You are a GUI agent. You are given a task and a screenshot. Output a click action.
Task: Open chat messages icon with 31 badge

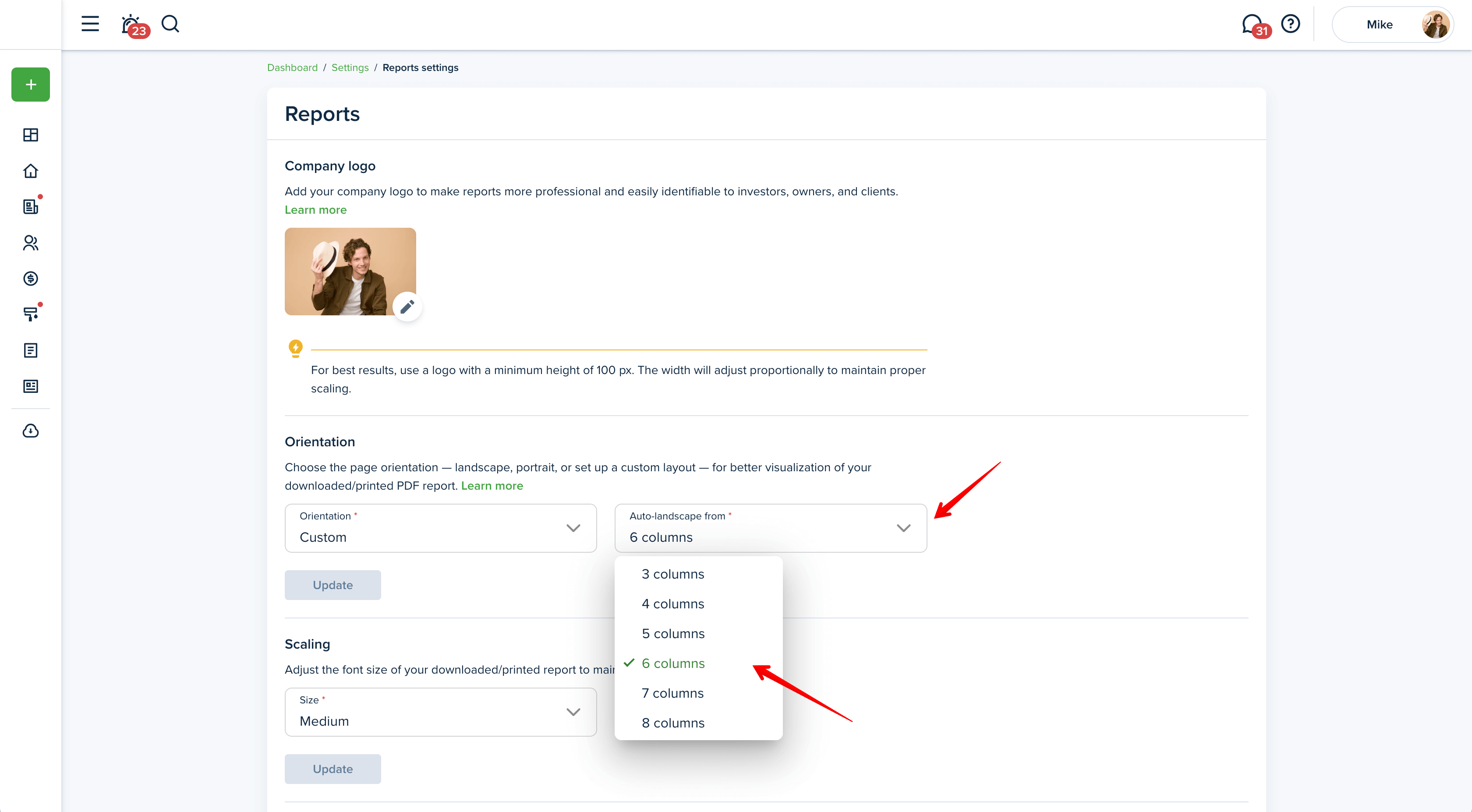tap(1252, 24)
